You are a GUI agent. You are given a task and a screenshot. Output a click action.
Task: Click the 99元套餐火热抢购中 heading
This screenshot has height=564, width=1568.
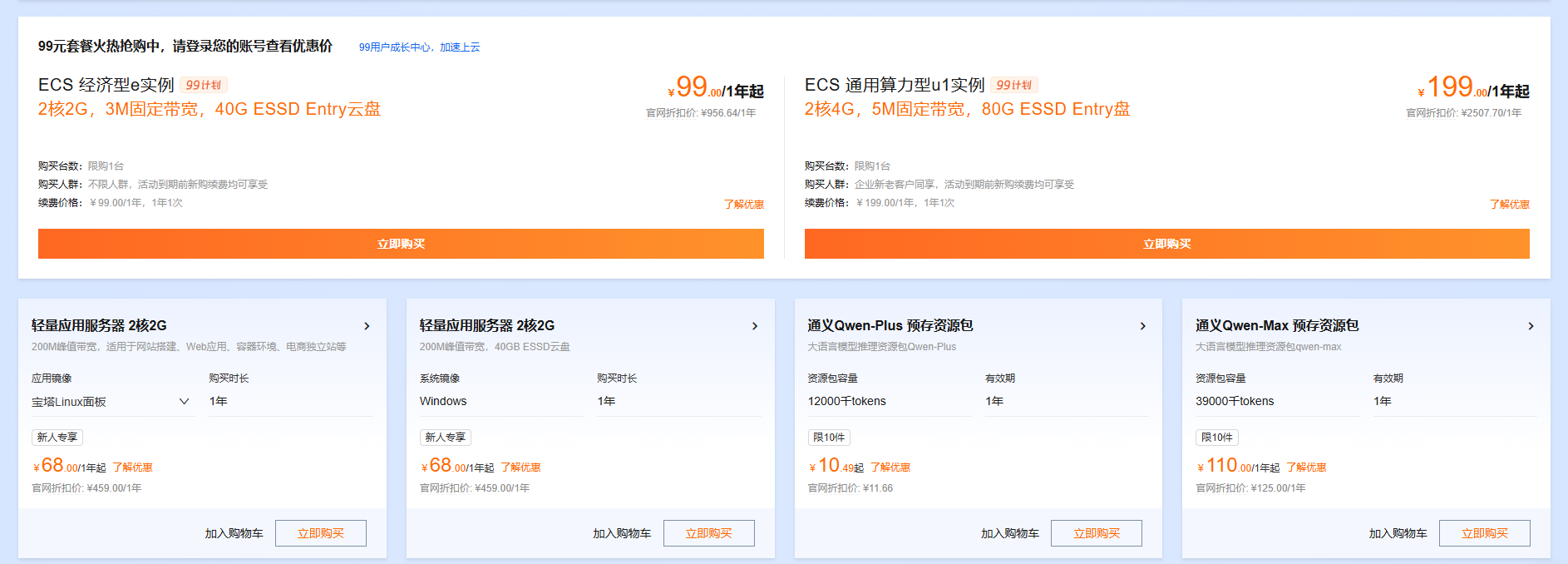185,46
